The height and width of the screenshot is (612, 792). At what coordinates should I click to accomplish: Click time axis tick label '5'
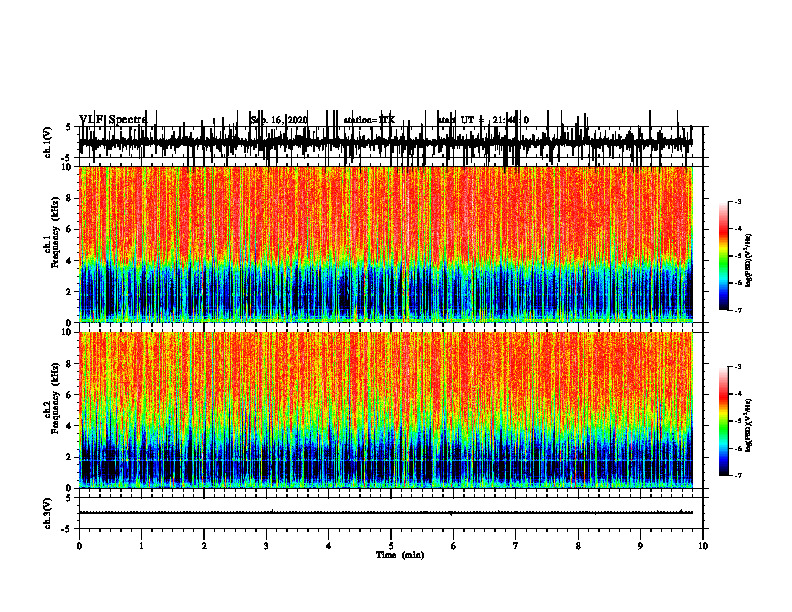(x=391, y=546)
